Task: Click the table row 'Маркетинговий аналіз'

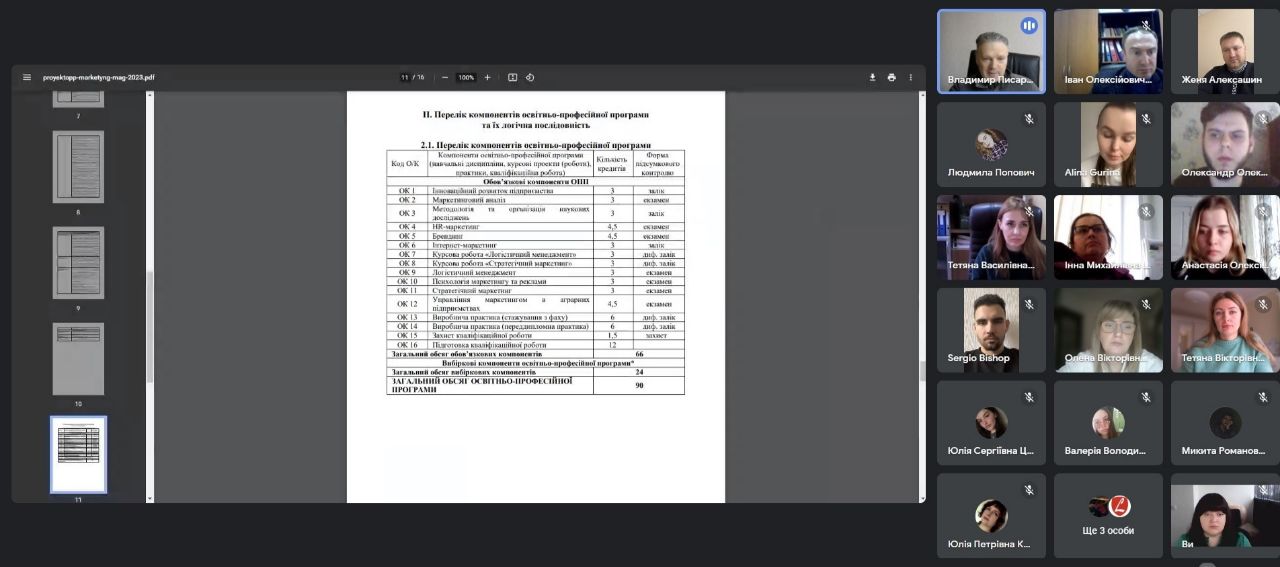Action: tap(536, 200)
